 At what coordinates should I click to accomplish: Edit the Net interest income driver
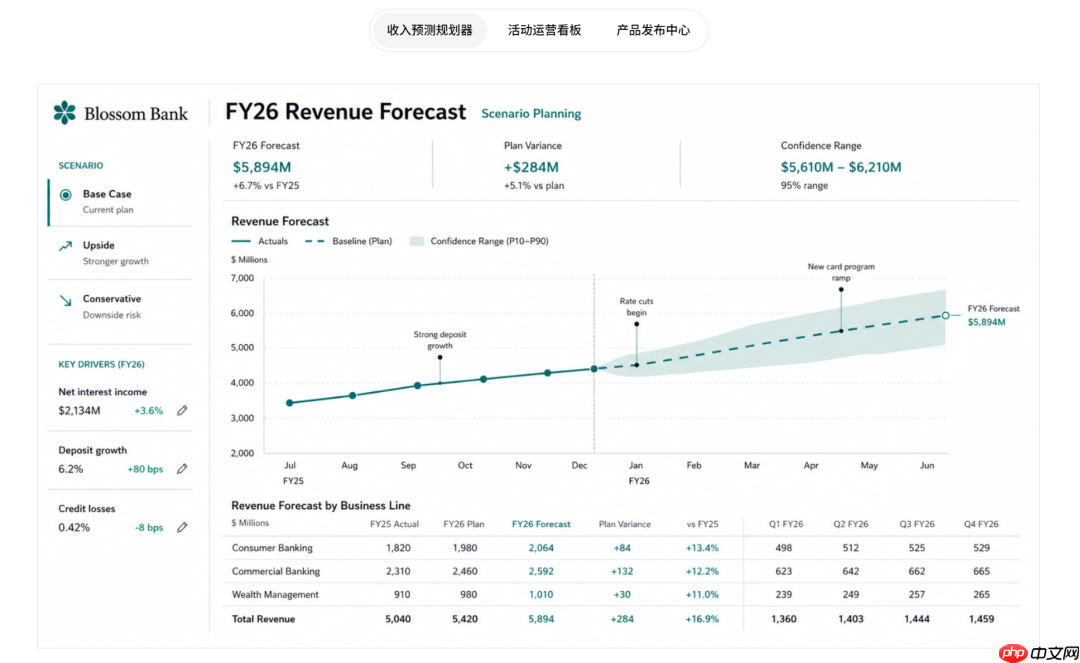point(182,410)
